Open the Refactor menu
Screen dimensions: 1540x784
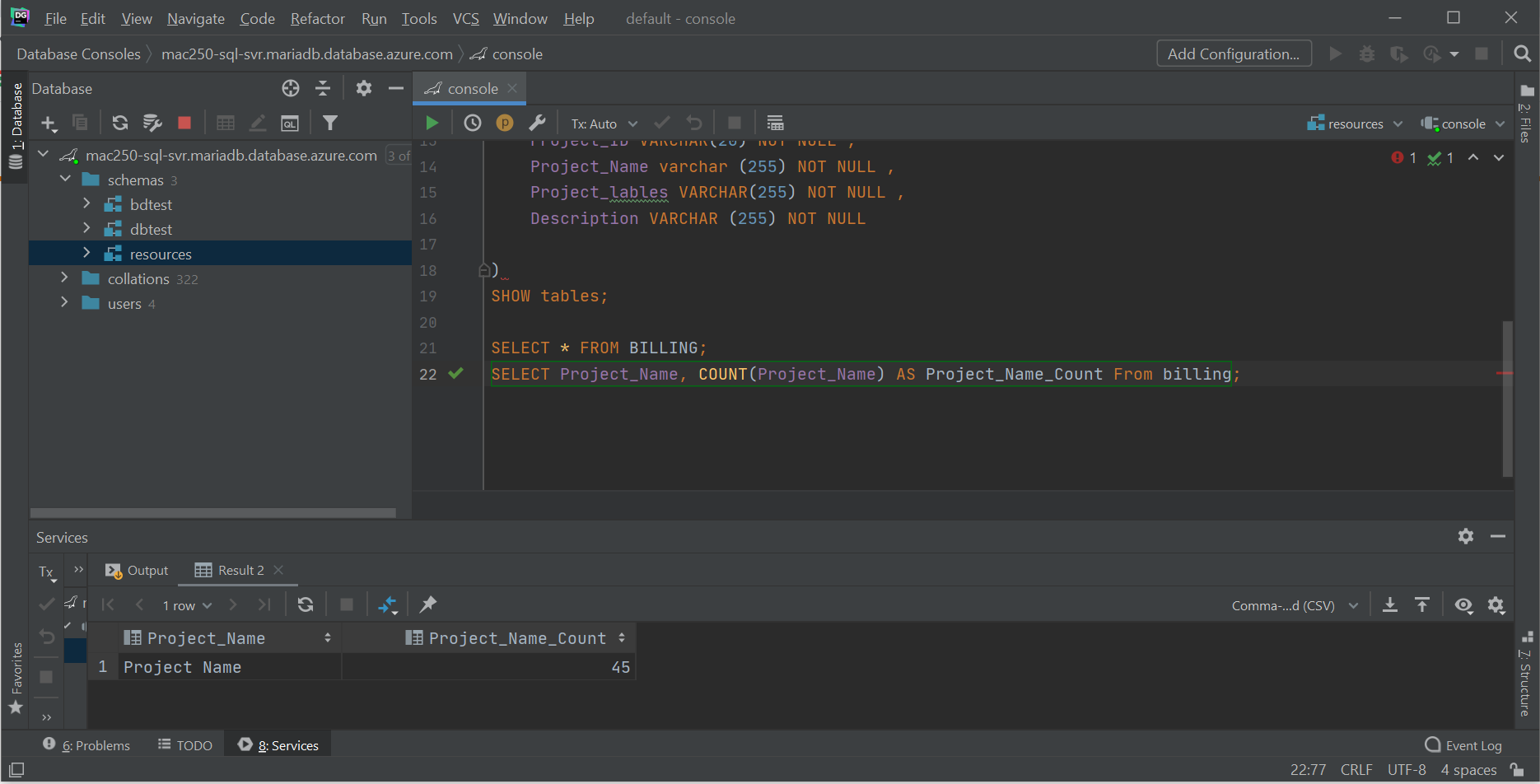click(317, 18)
